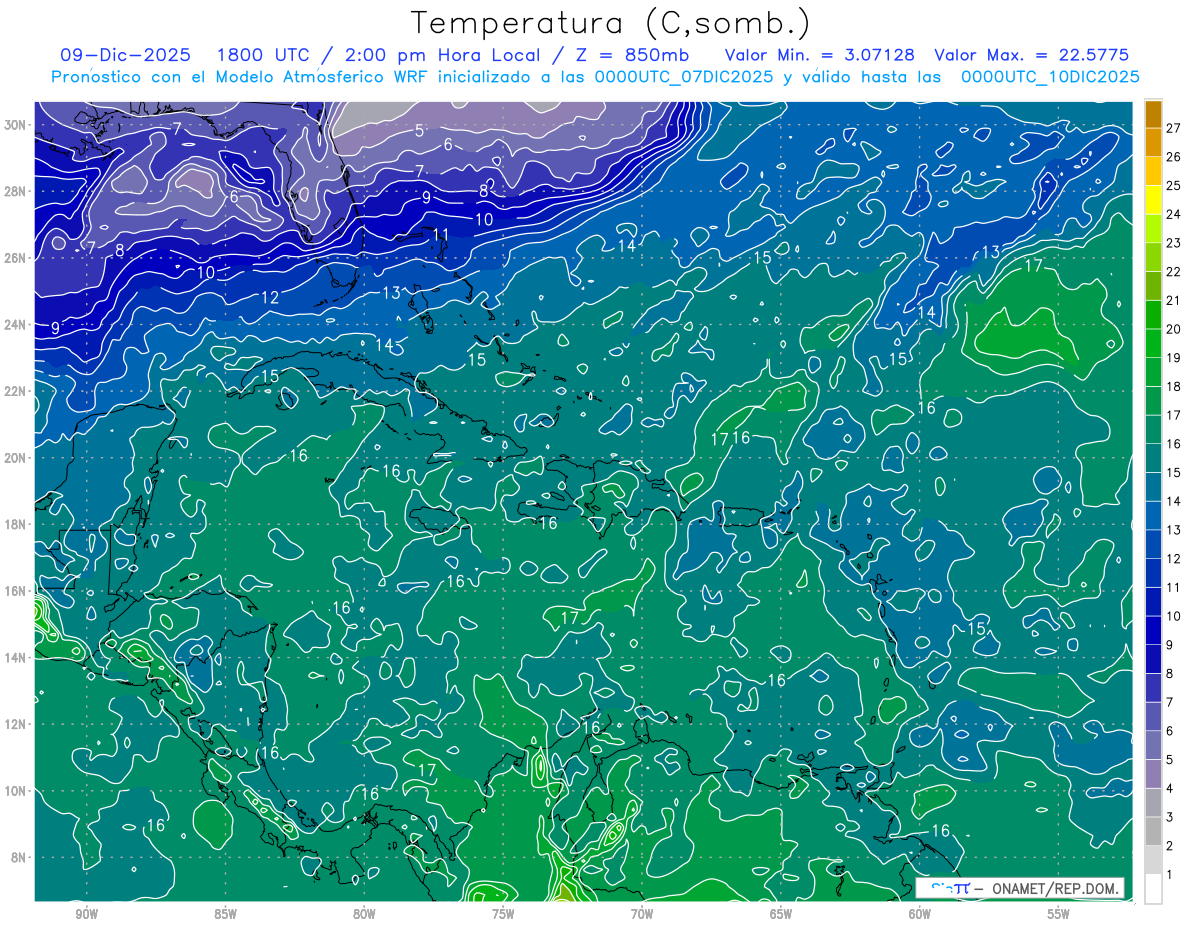Image resolution: width=1200 pixels, height=927 pixels.
Task: Click the 14N latitude axis label
Action: click(x=17, y=657)
